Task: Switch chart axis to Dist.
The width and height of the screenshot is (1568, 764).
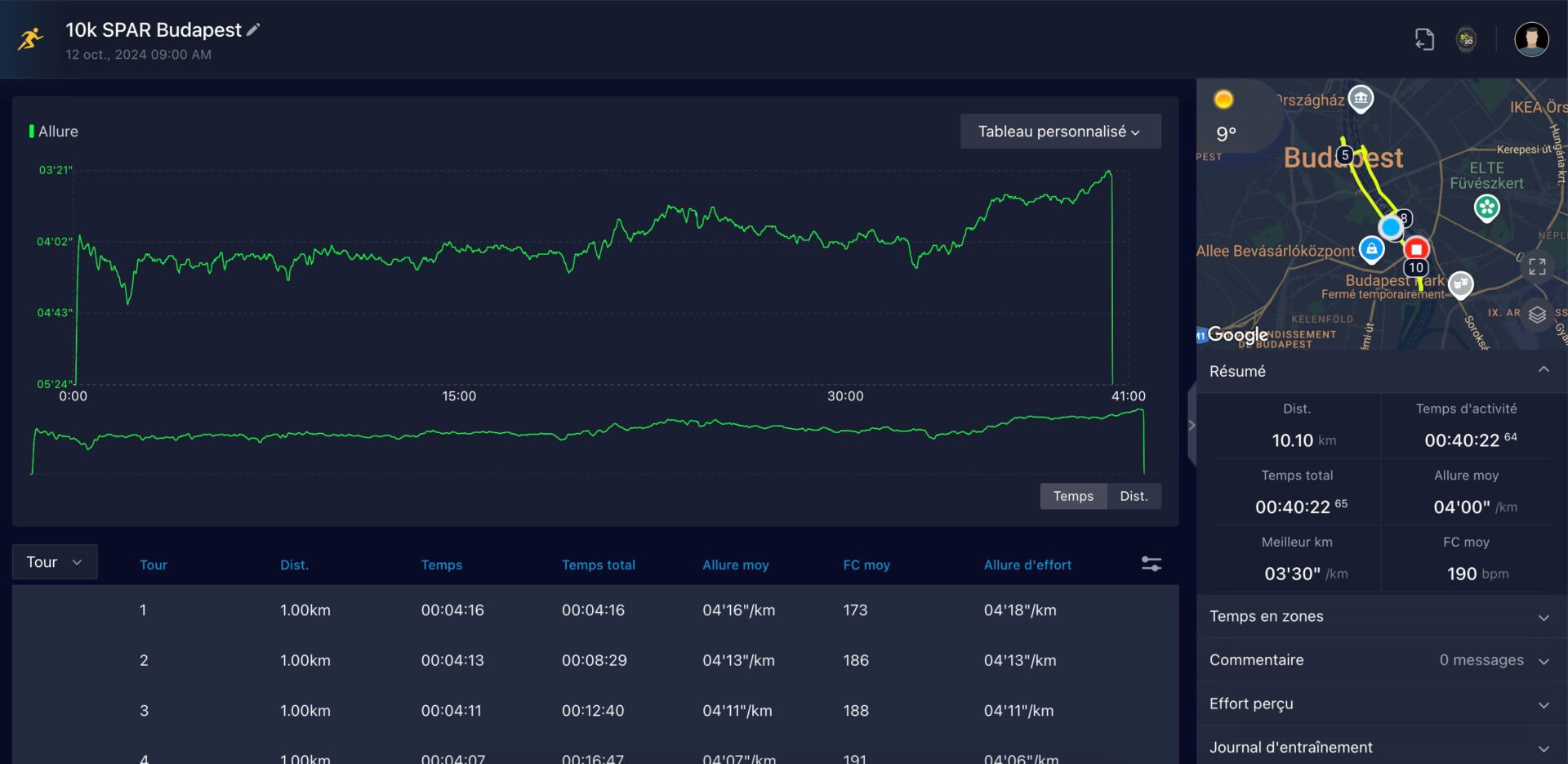Action: coord(1134,496)
